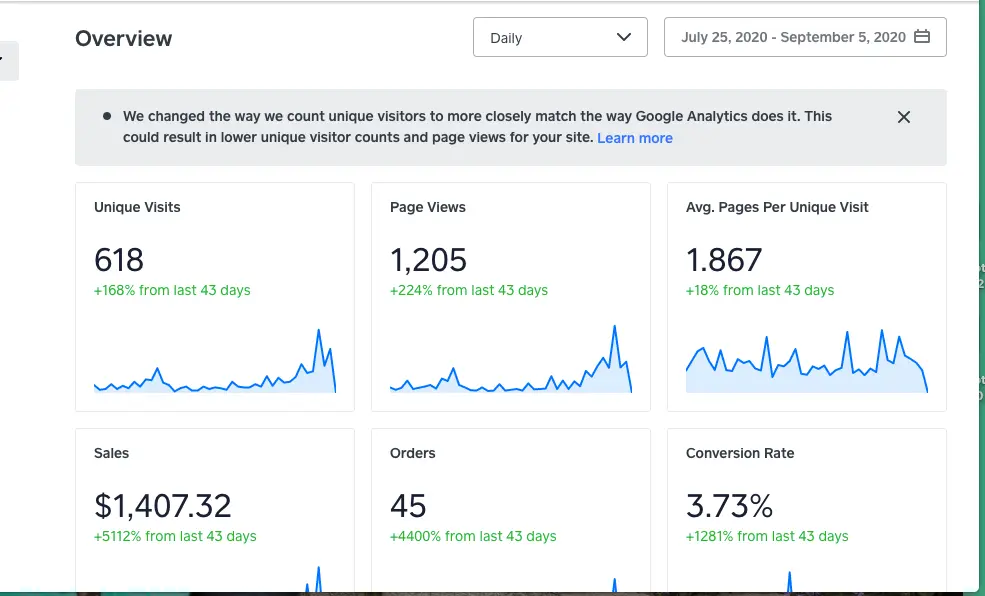
Task: Follow the Learn more link
Action: click(x=634, y=138)
